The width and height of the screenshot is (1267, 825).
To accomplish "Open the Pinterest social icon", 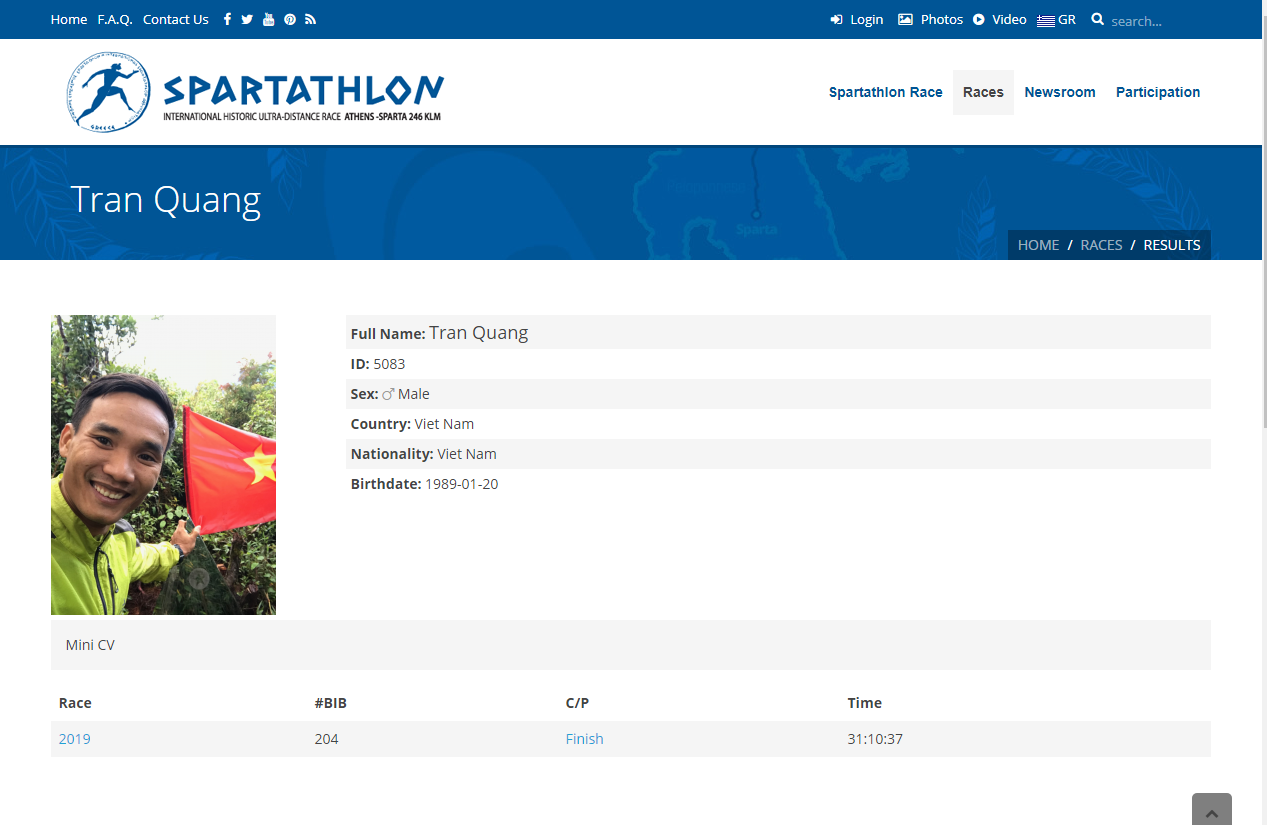I will (290, 19).
